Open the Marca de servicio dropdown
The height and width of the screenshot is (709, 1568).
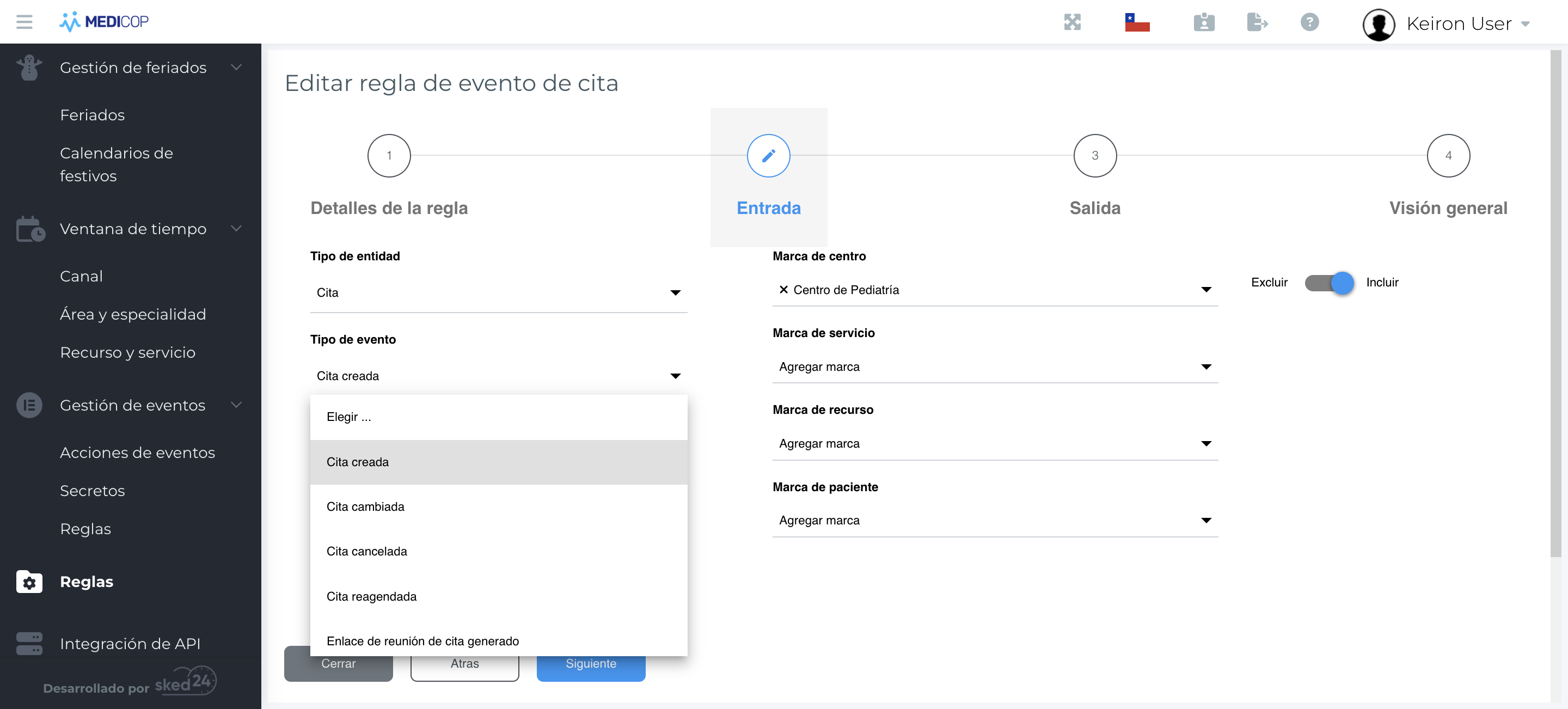click(x=995, y=367)
